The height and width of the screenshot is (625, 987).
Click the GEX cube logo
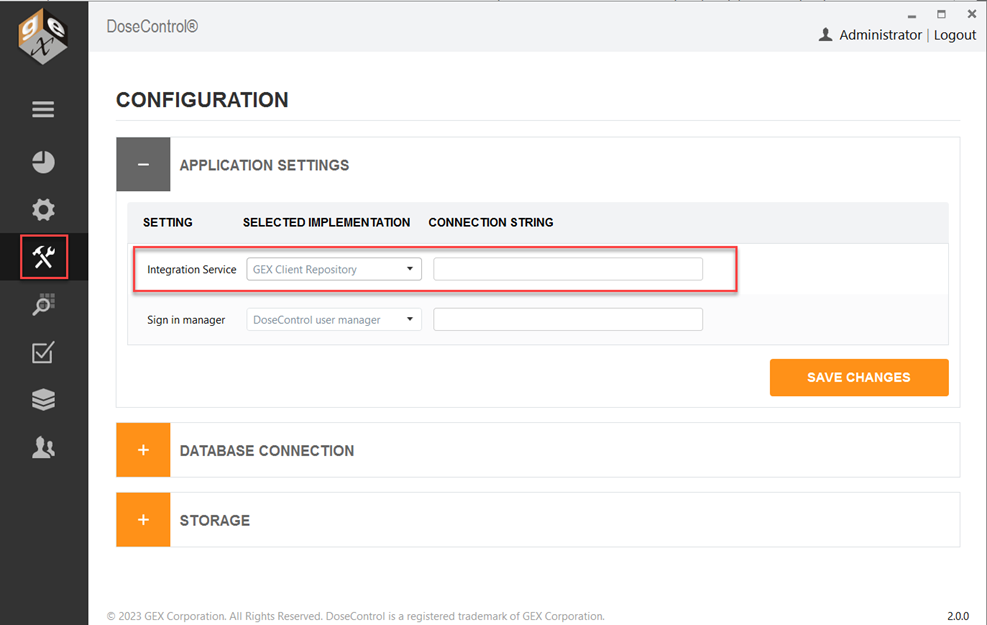point(42,36)
